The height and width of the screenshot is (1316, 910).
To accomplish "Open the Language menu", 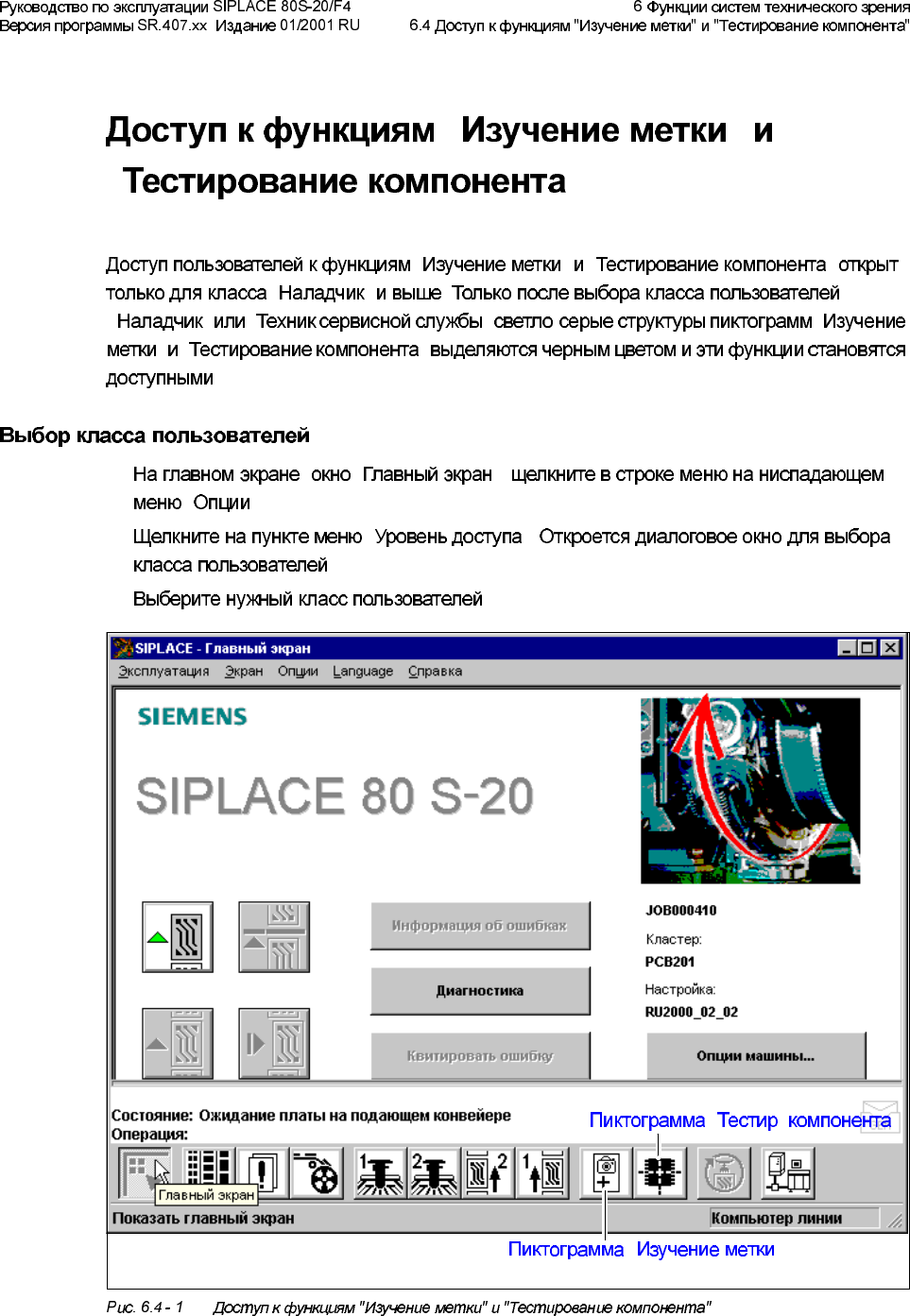I will pyautogui.click(x=363, y=671).
